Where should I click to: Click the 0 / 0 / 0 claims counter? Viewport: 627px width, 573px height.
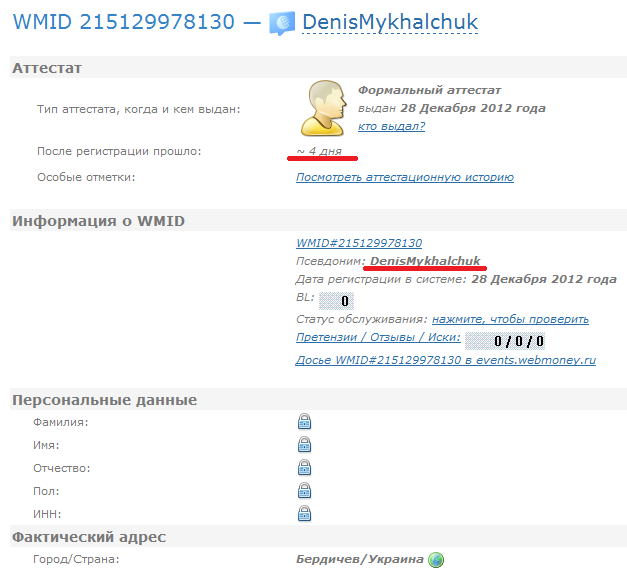click(x=505, y=341)
